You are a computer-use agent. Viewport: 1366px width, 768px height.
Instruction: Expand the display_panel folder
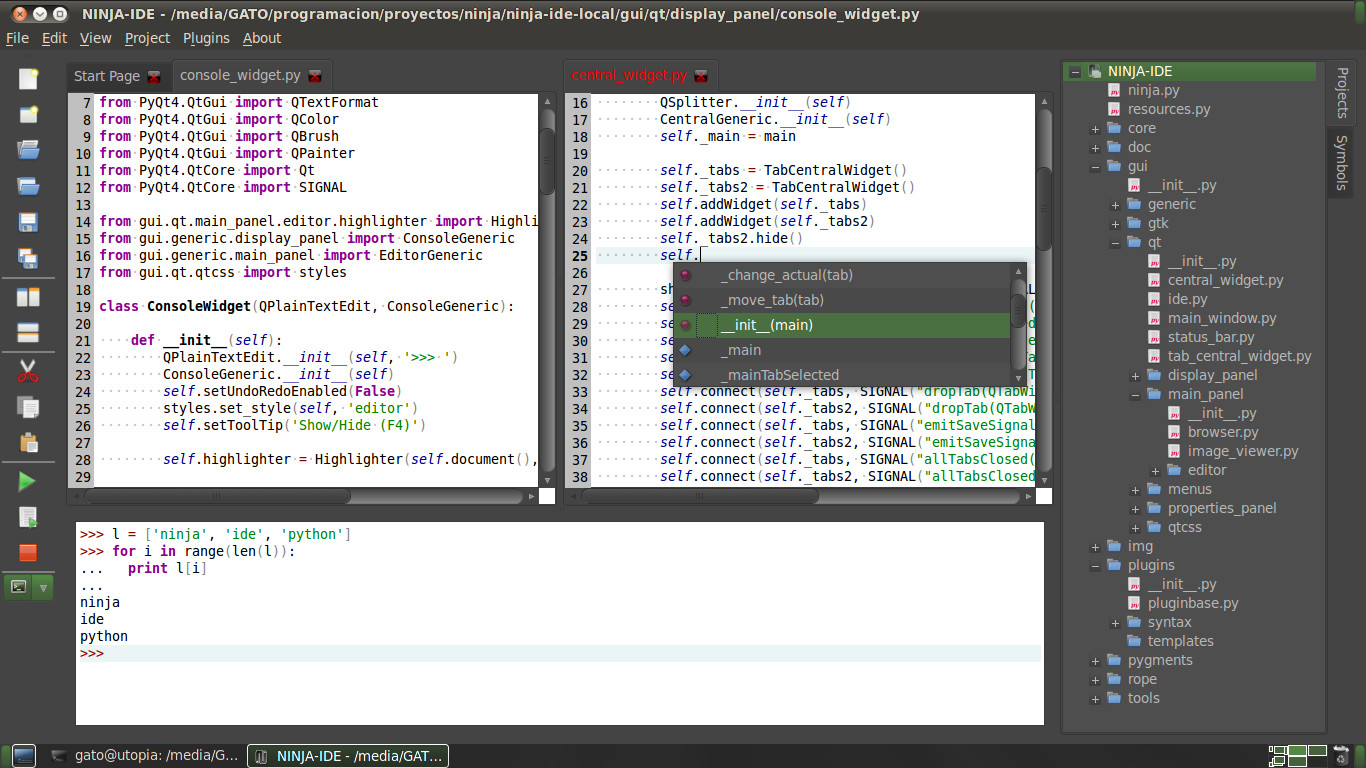(x=1135, y=376)
